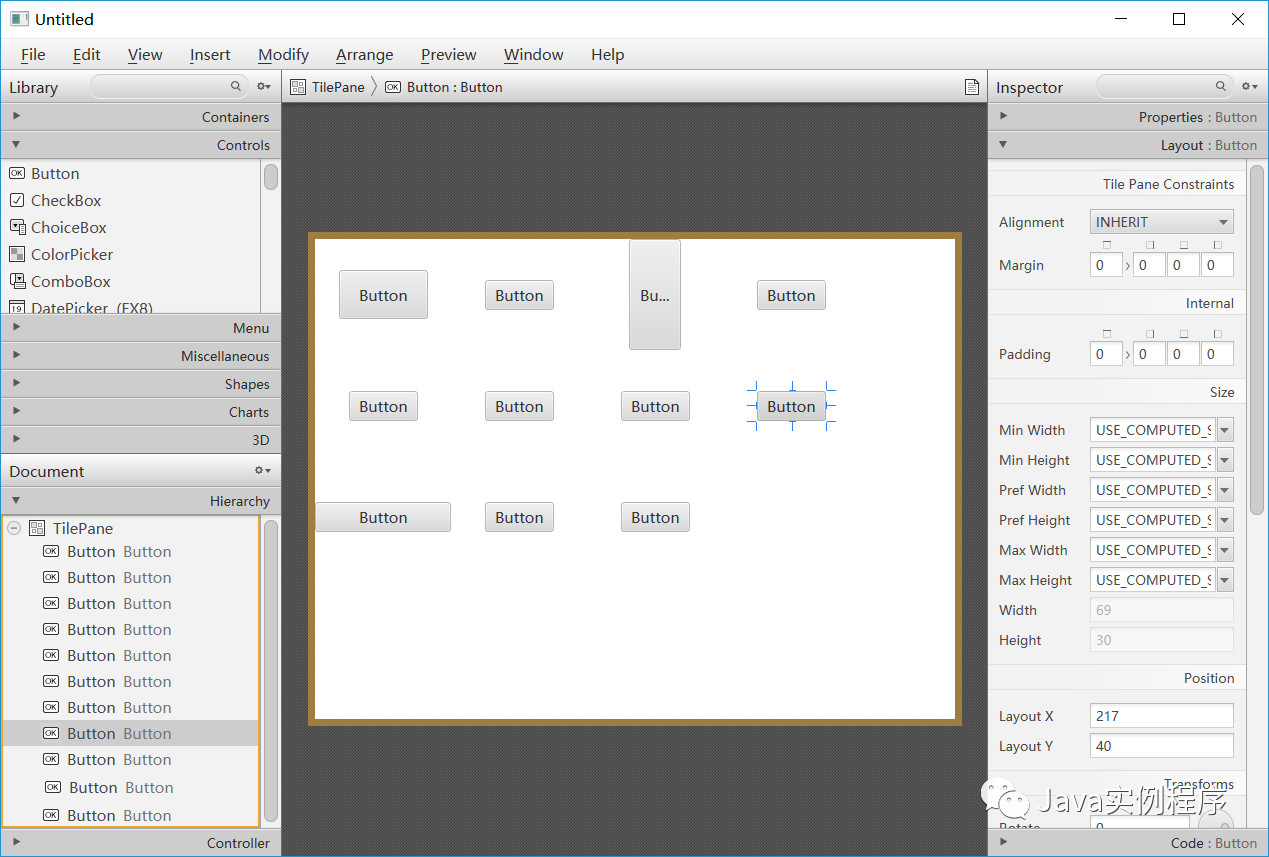Screen dimensions: 1269x857
Task: Select the highlighted Button row in Hierarchy
Action: pos(130,733)
